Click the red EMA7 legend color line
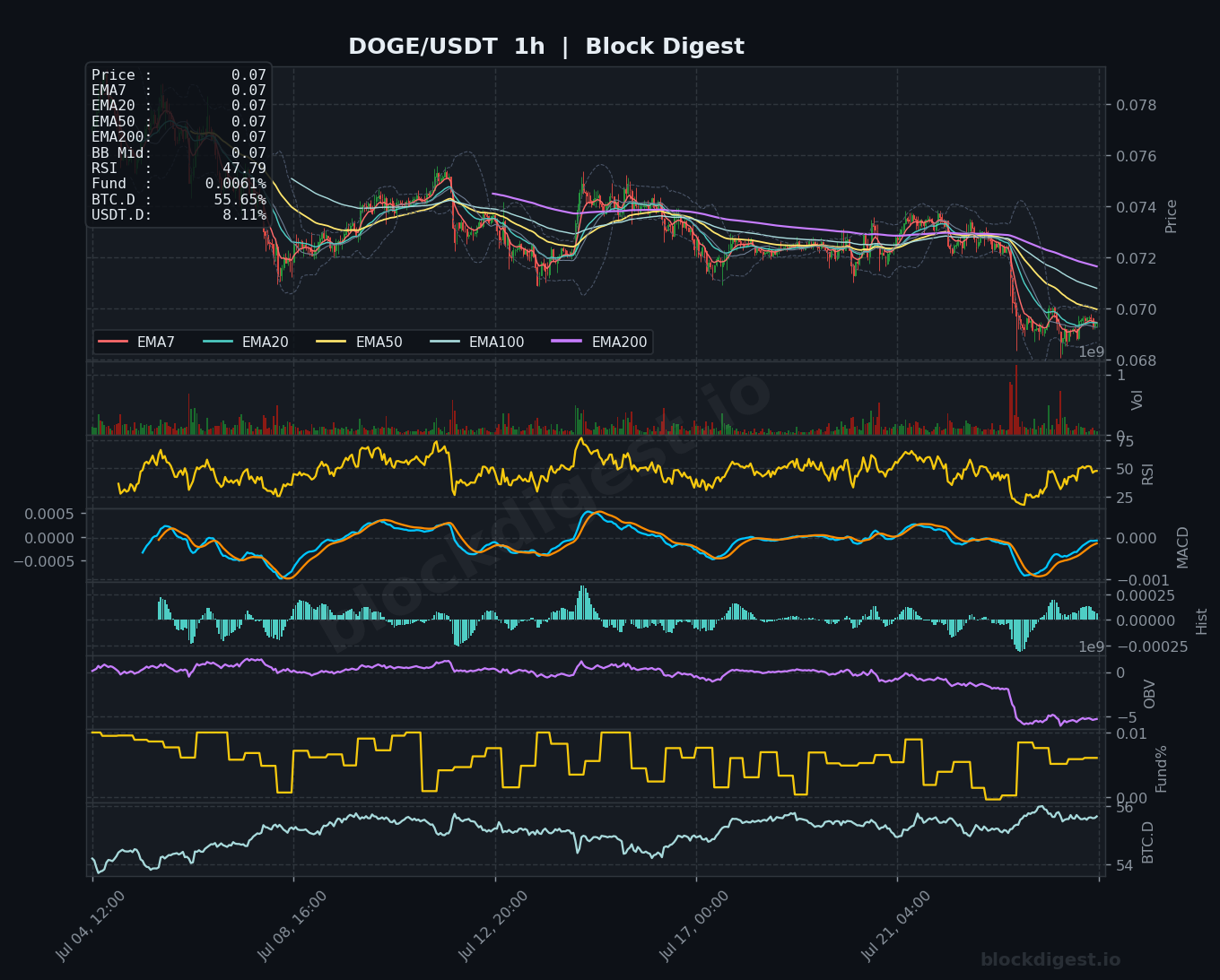The height and width of the screenshot is (980, 1220). pos(113,342)
